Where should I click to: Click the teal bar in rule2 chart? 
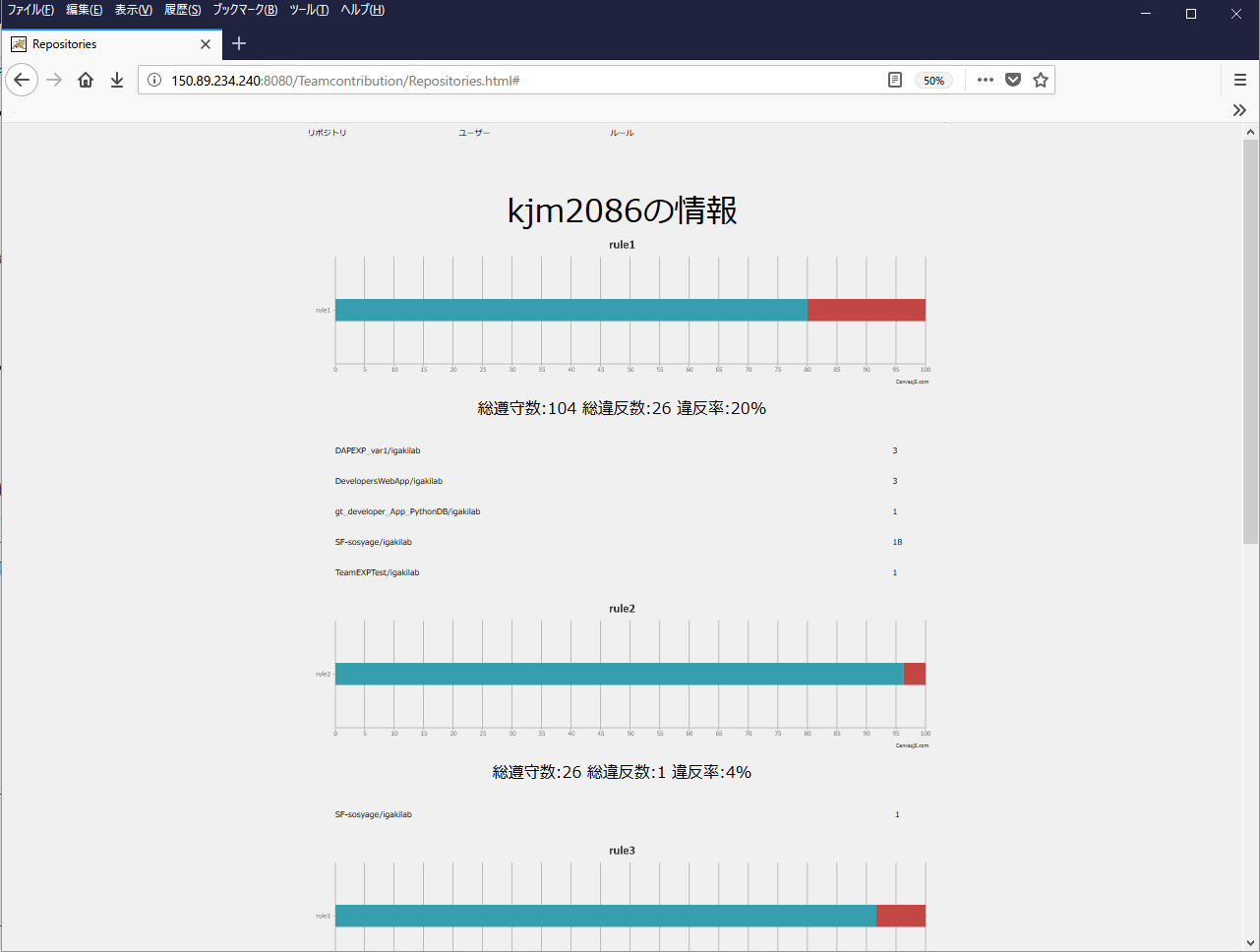coord(620,674)
